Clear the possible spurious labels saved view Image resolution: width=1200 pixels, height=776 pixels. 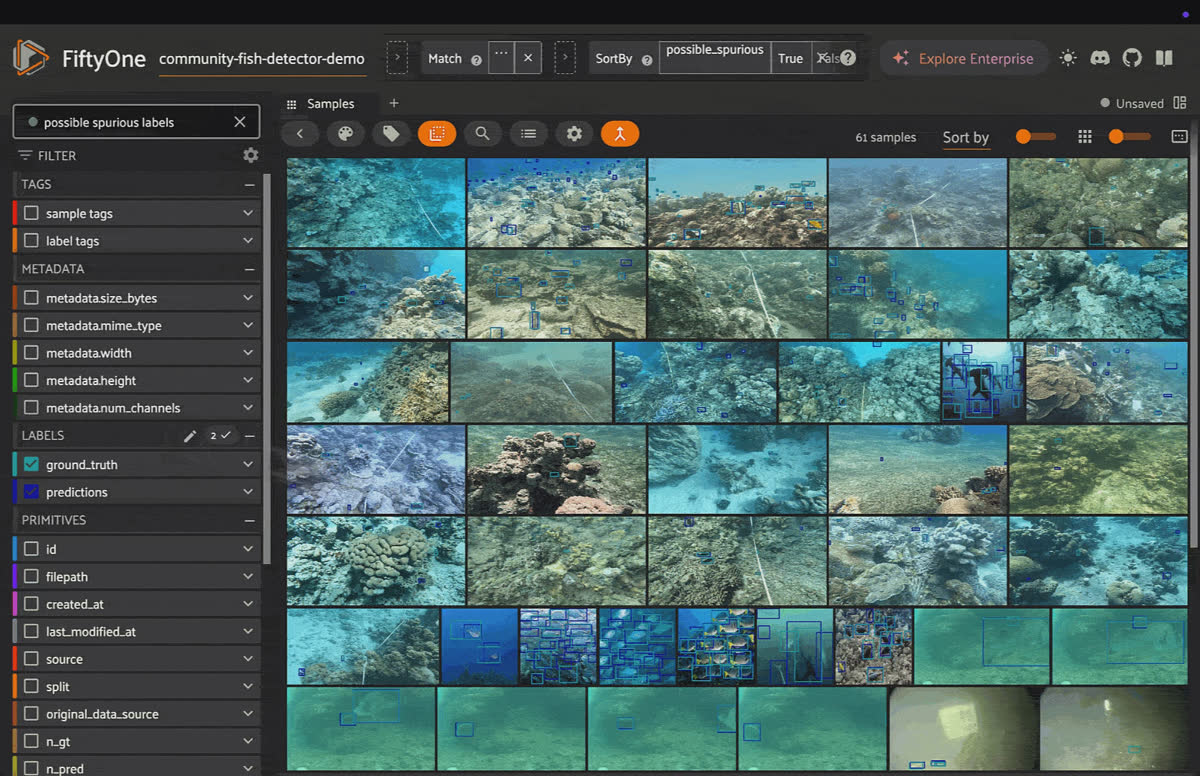pyautogui.click(x=240, y=122)
